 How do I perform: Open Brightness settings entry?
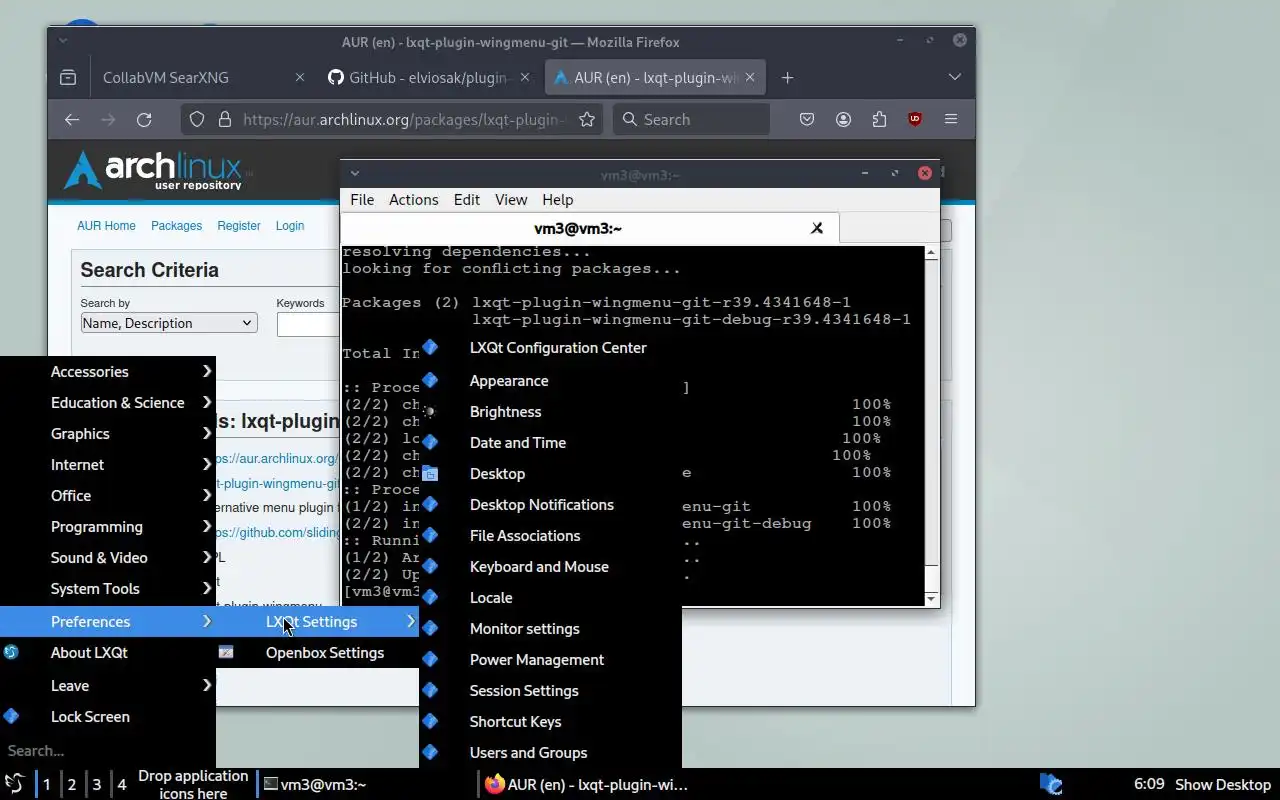(550, 412)
